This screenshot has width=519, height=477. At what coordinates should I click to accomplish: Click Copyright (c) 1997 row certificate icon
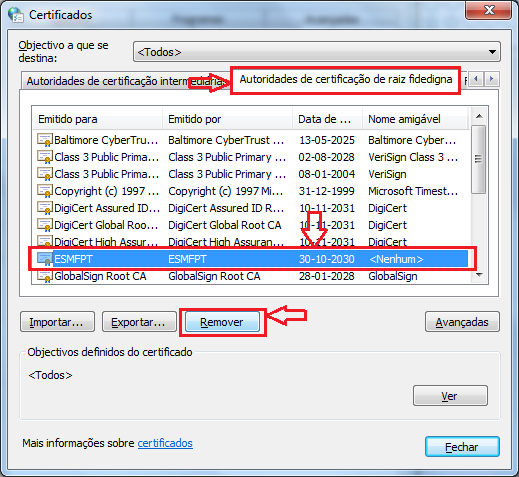click(45, 191)
